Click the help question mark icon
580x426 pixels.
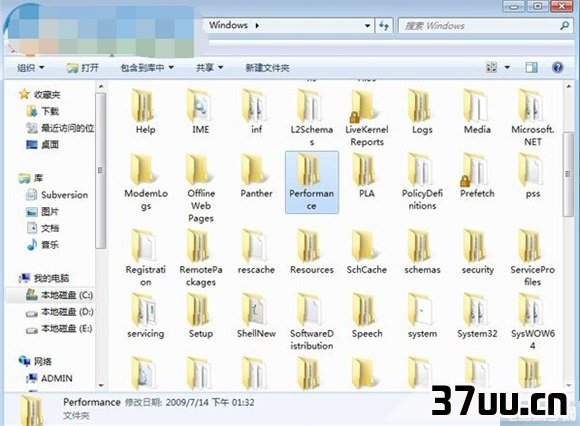click(x=557, y=67)
